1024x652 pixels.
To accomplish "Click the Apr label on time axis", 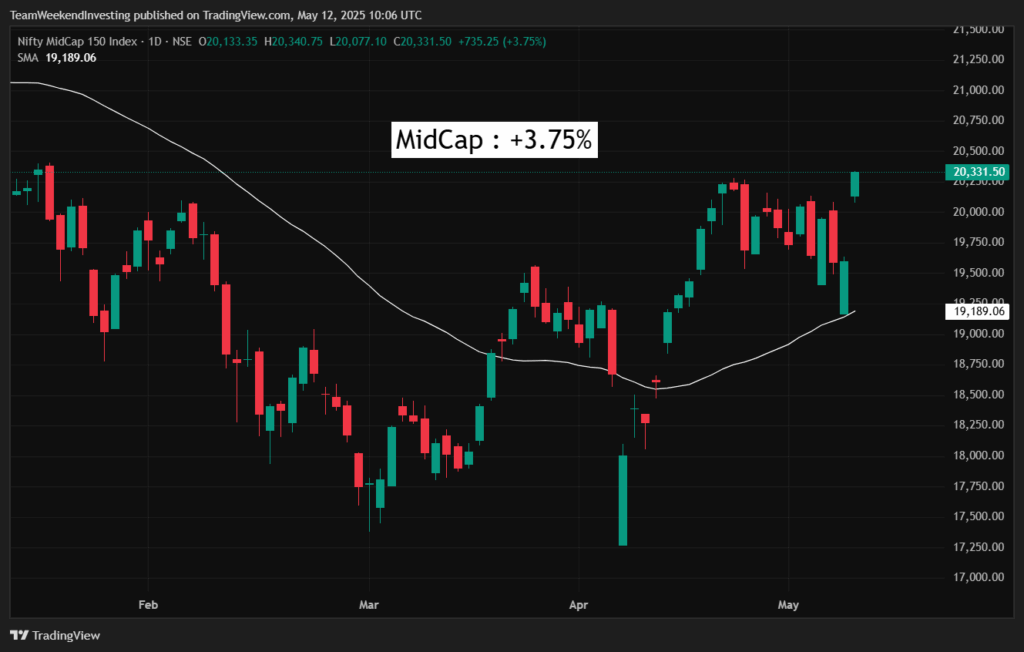I will pyautogui.click(x=579, y=604).
